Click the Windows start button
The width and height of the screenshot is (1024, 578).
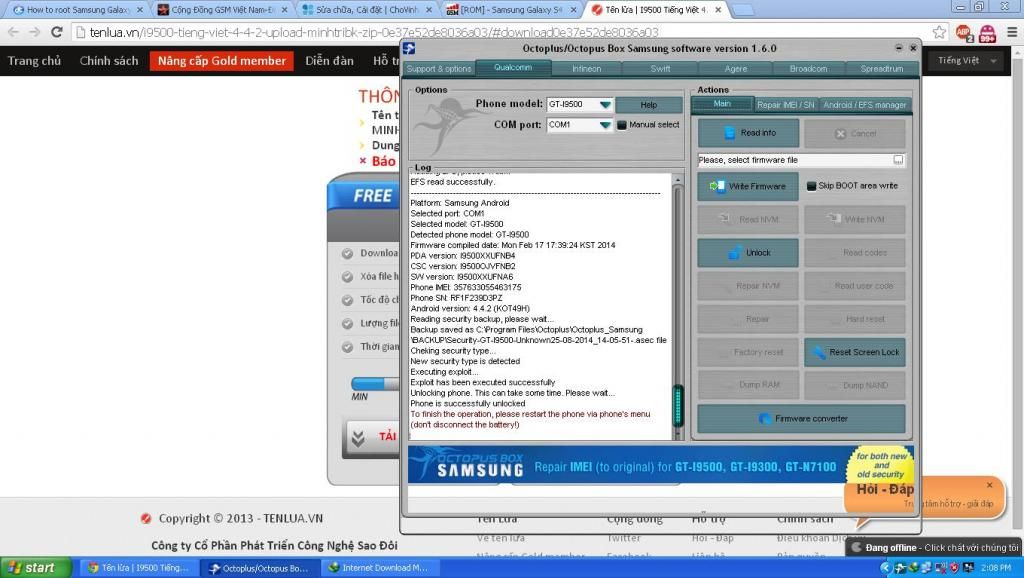35,568
